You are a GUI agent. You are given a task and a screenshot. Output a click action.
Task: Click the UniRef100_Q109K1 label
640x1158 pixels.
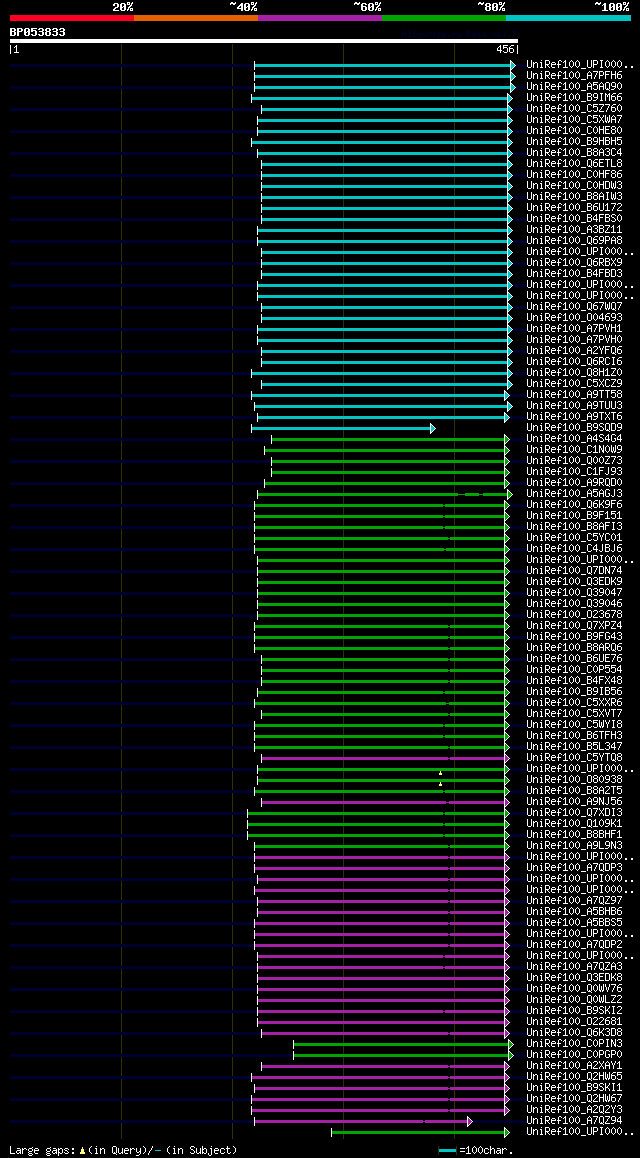pyautogui.click(x=574, y=824)
